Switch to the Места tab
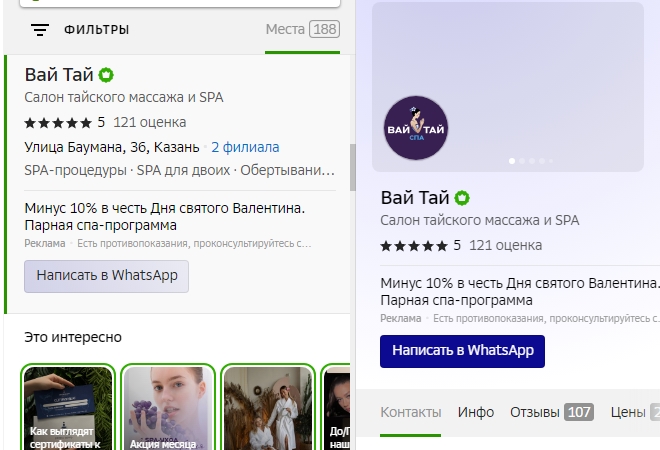This screenshot has width=660, height=450. tap(303, 29)
